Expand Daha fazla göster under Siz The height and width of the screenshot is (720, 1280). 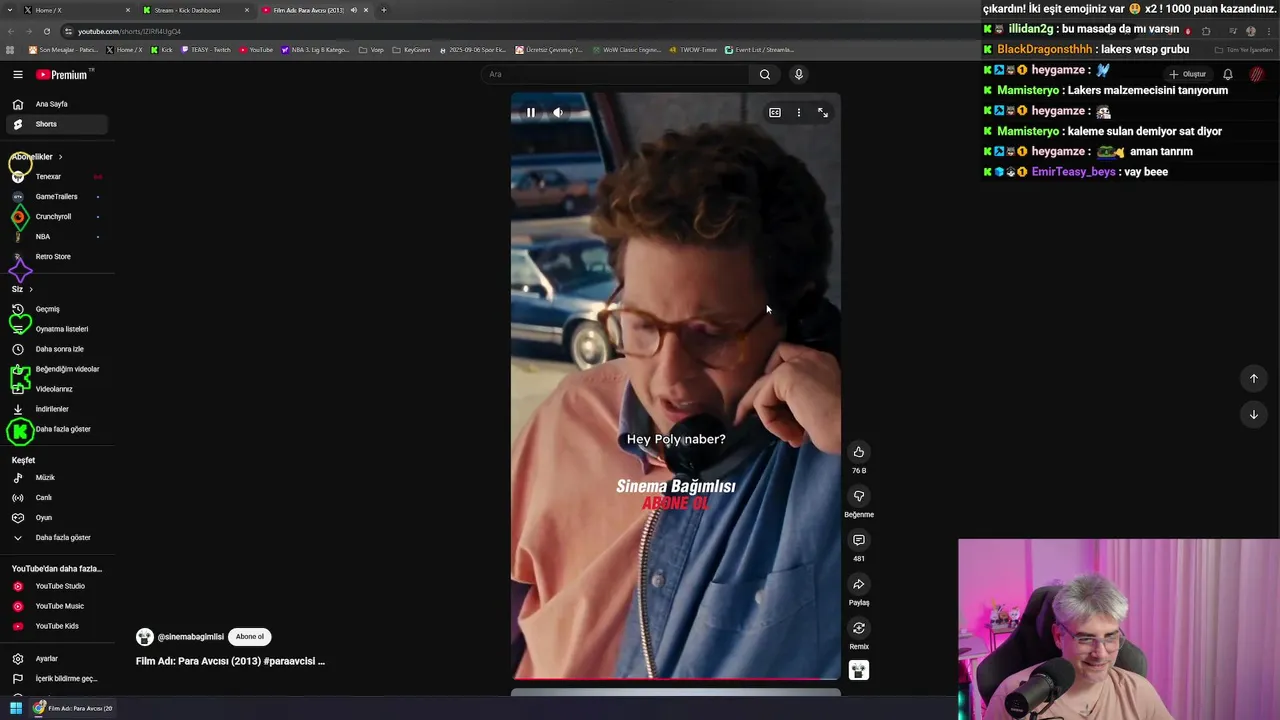[x=56, y=429]
